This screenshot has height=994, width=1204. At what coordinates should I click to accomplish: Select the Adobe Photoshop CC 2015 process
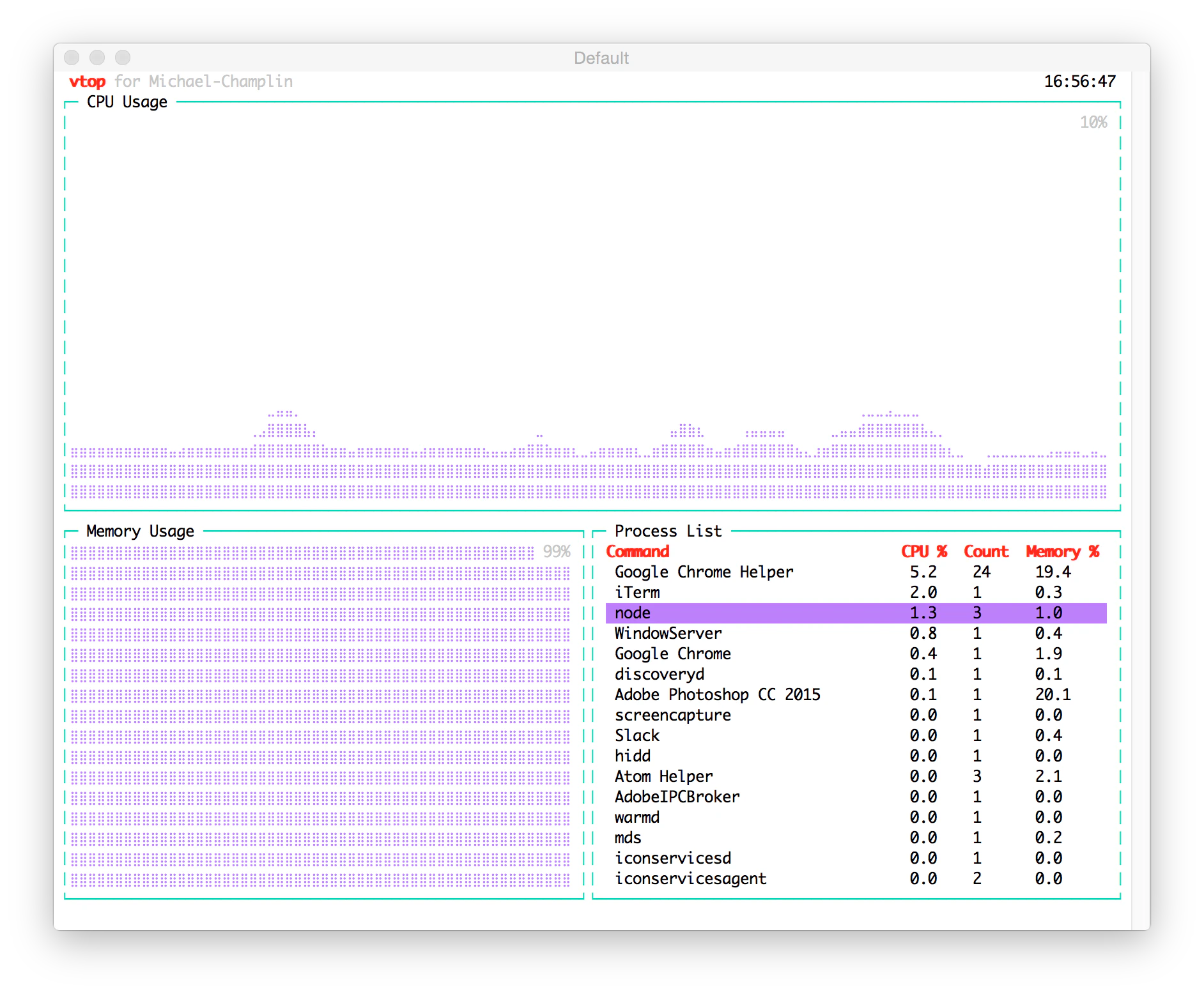pos(718,694)
